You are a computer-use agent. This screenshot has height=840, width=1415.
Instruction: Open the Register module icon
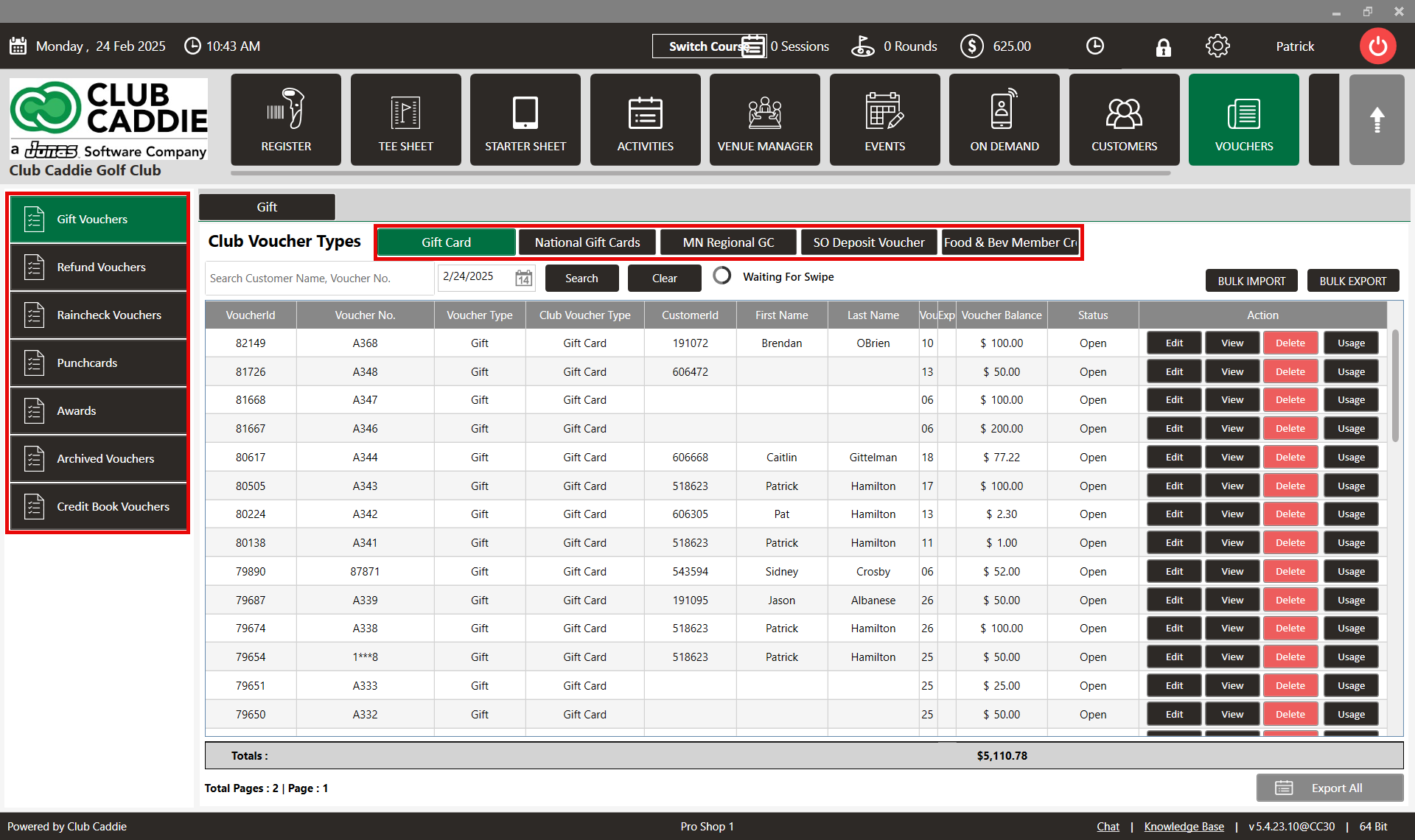[x=286, y=119]
